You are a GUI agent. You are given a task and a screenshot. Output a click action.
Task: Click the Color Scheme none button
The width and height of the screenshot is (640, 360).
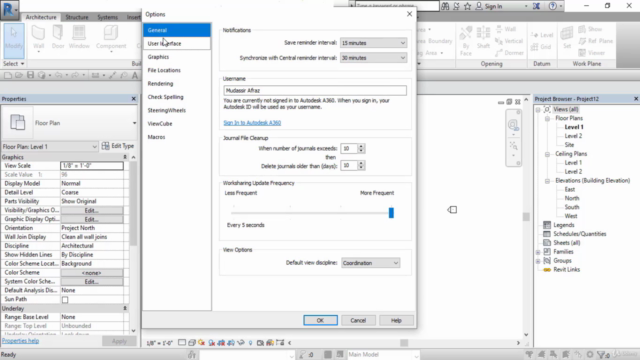pos(91,273)
